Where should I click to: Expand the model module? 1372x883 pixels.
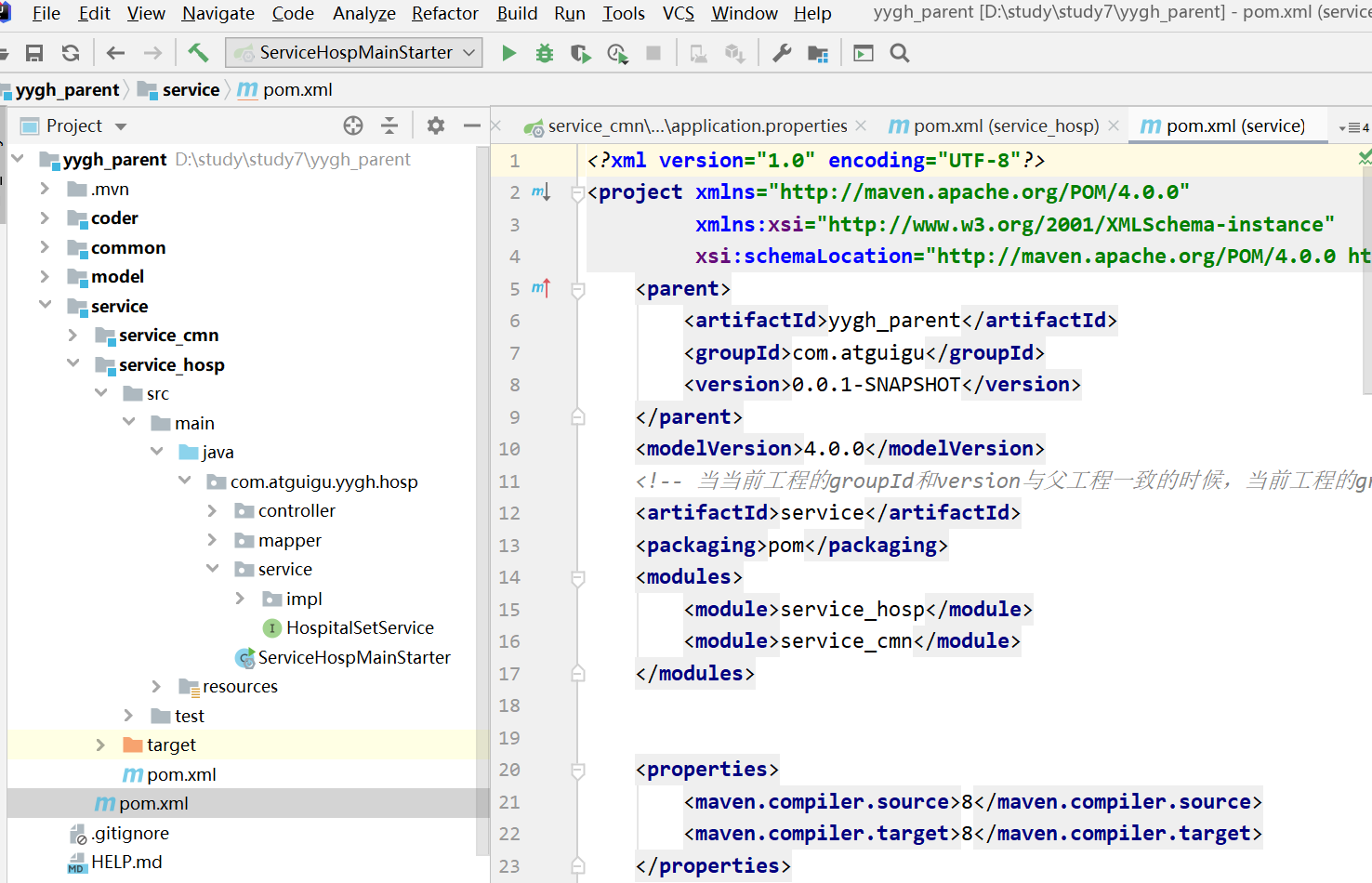[x=45, y=276]
